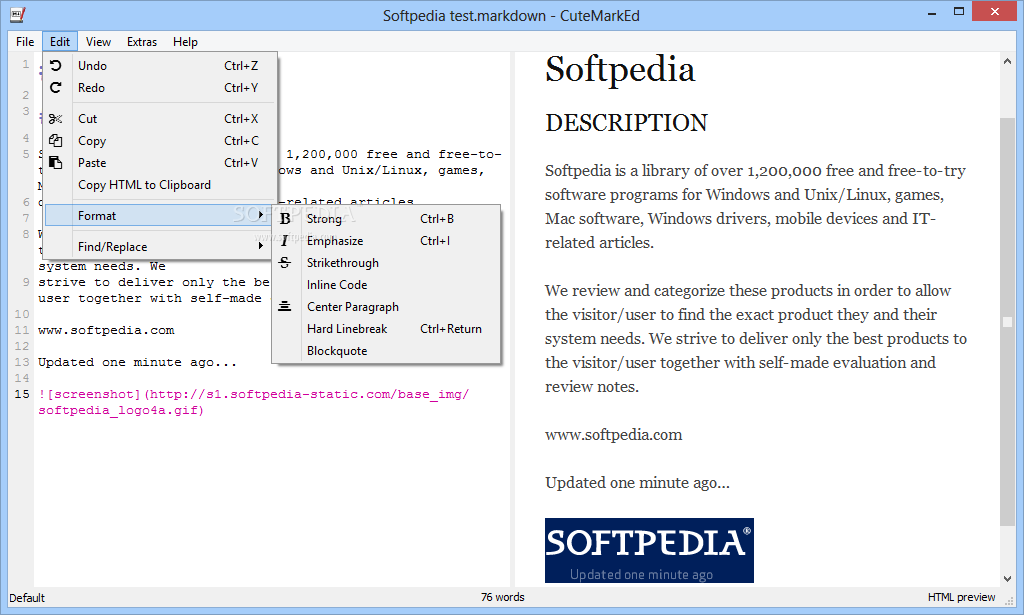The width and height of the screenshot is (1024, 615).
Task: Click the www.softpedia.com text in preview
Action: coord(613,435)
